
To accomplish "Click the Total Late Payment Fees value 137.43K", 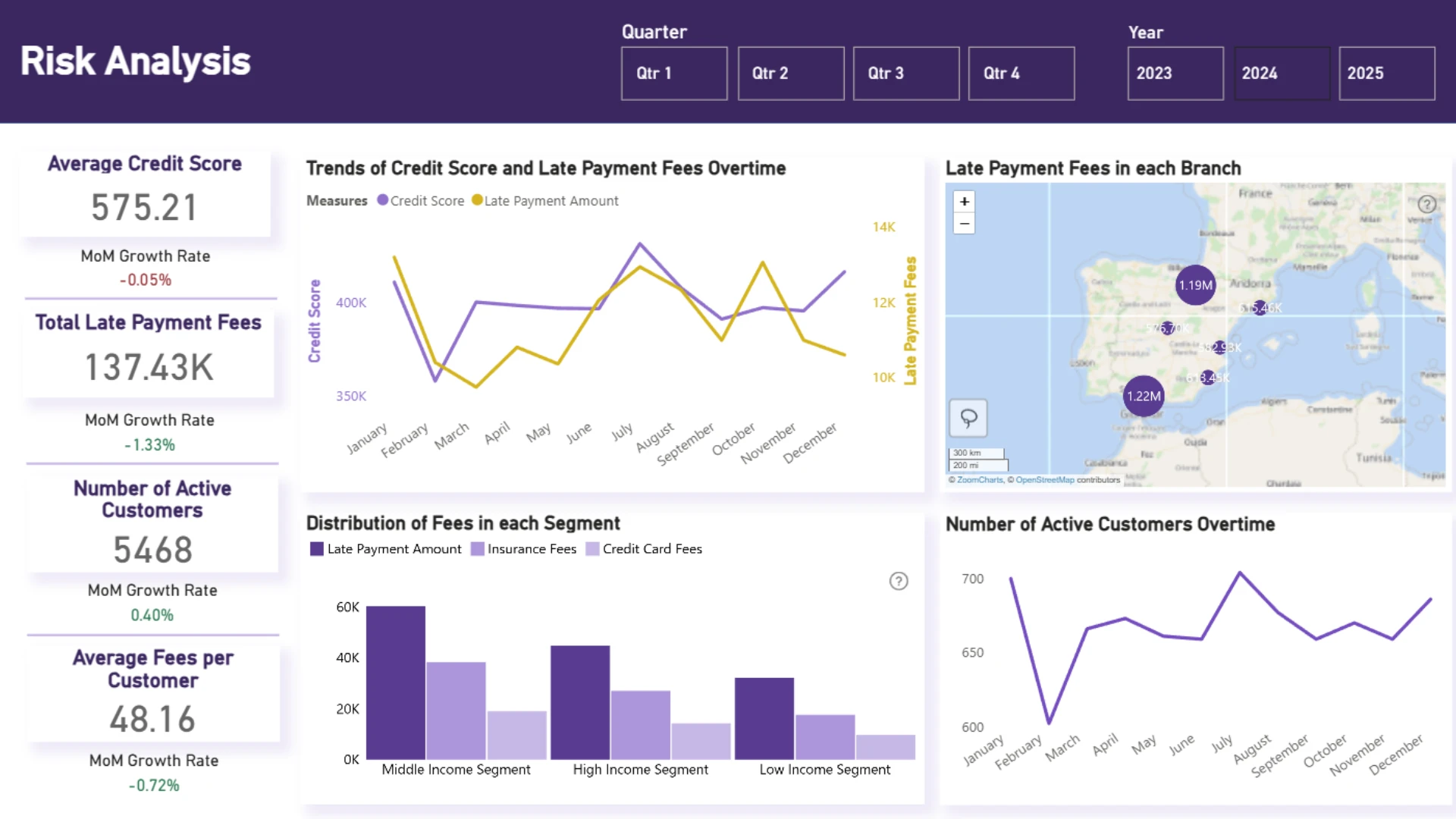I will pos(149,368).
